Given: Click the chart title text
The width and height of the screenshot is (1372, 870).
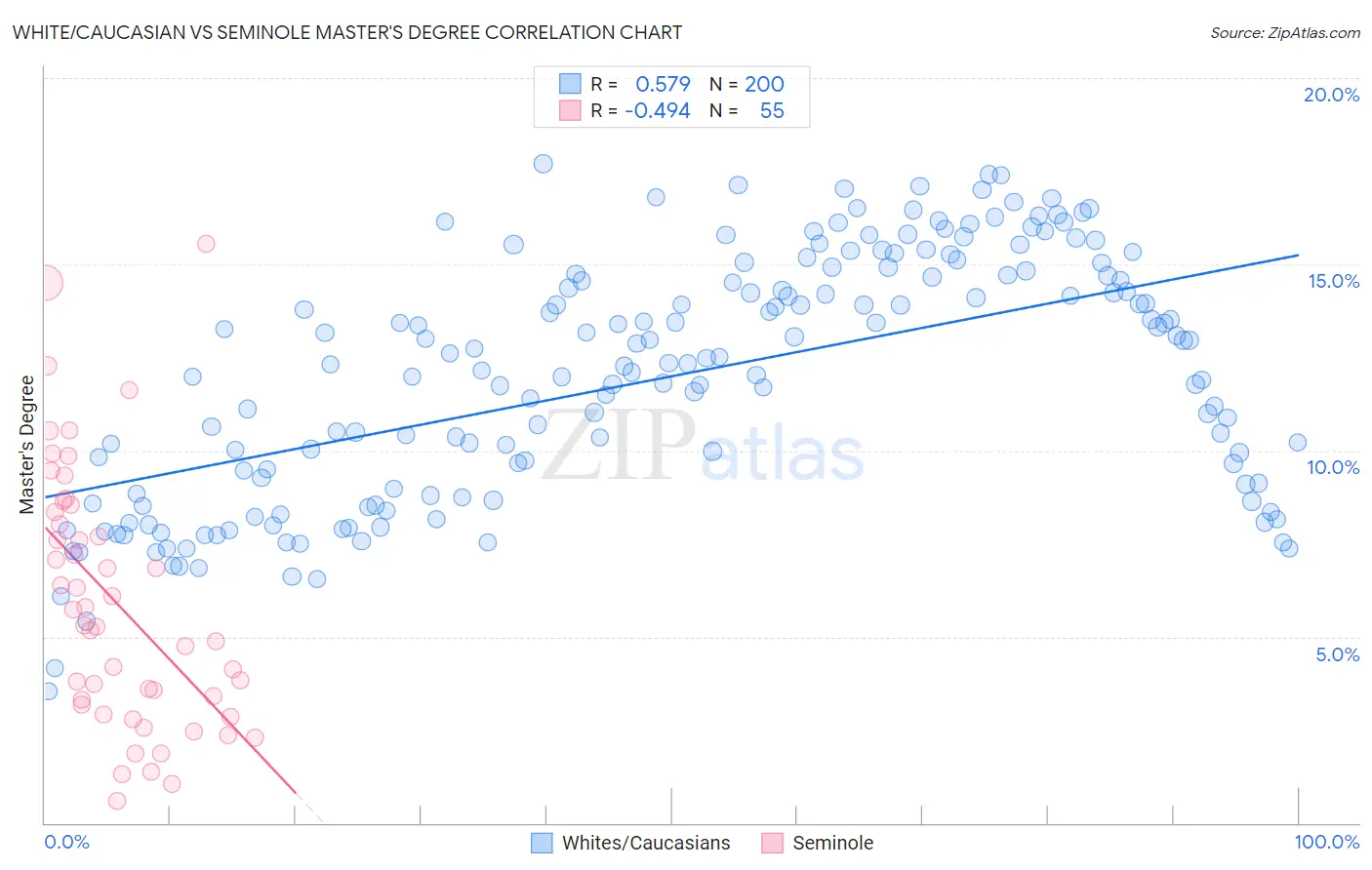Looking at the screenshot, I should coord(347,32).
